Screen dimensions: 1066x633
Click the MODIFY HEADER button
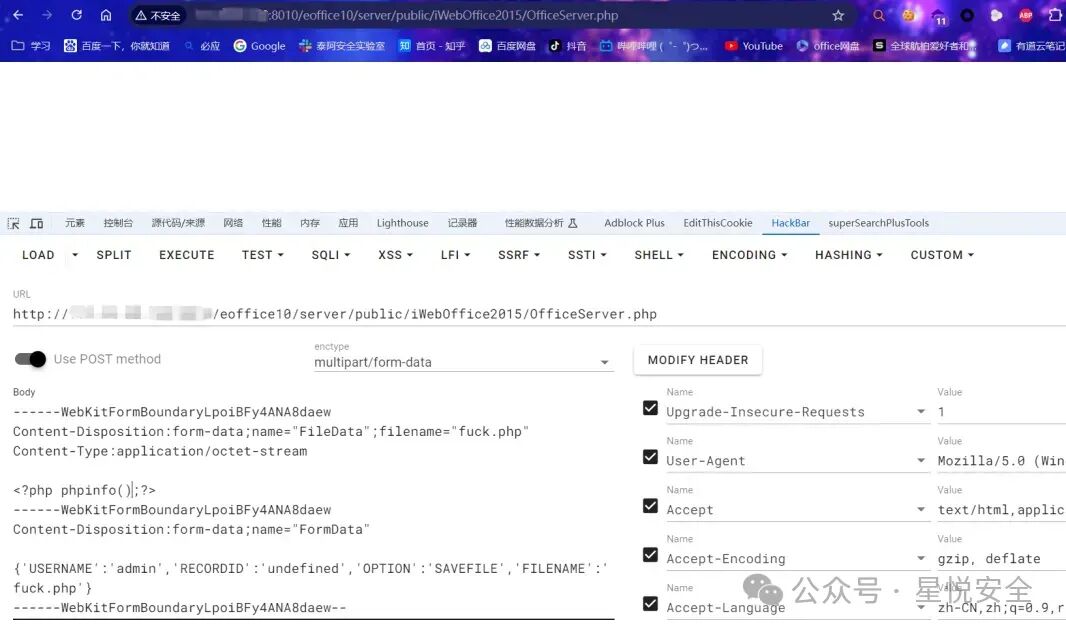tap(698, 360)
